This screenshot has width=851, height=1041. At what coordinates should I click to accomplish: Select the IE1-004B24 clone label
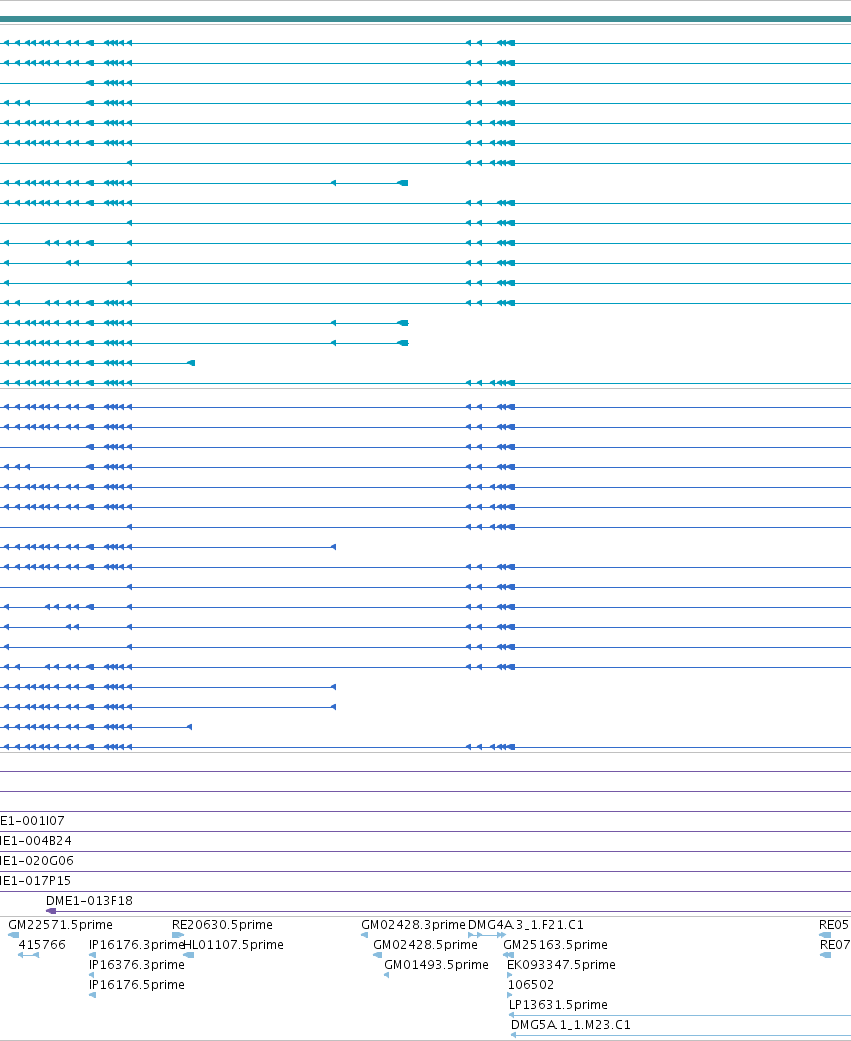[x=36, y=841]
